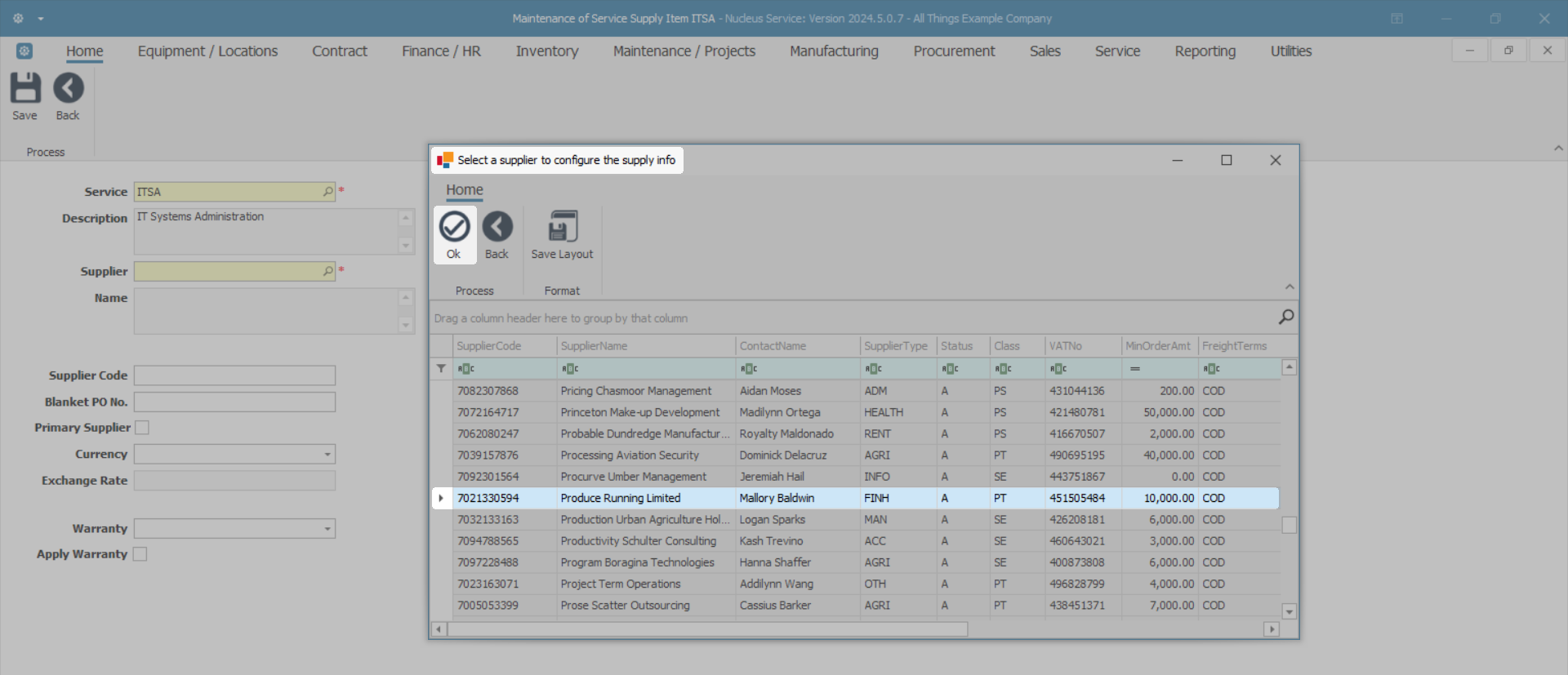Open the Currency dropdown
The width and height of the screenshot is (1568, 675).
tap(327, 455)
